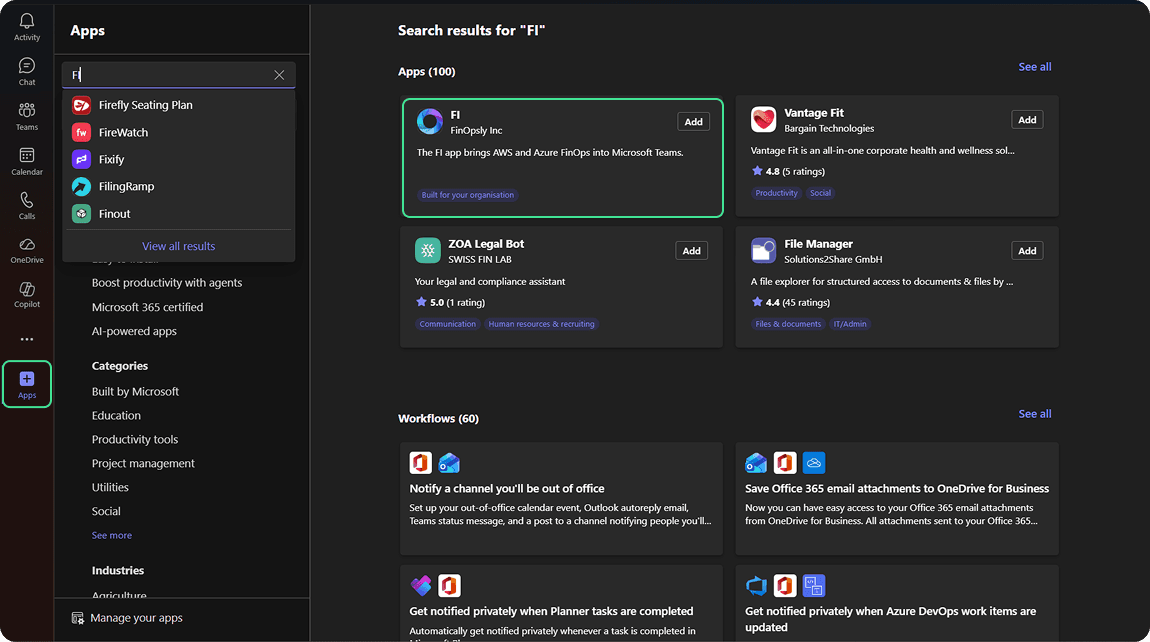Select Project management category

point(143,464)
